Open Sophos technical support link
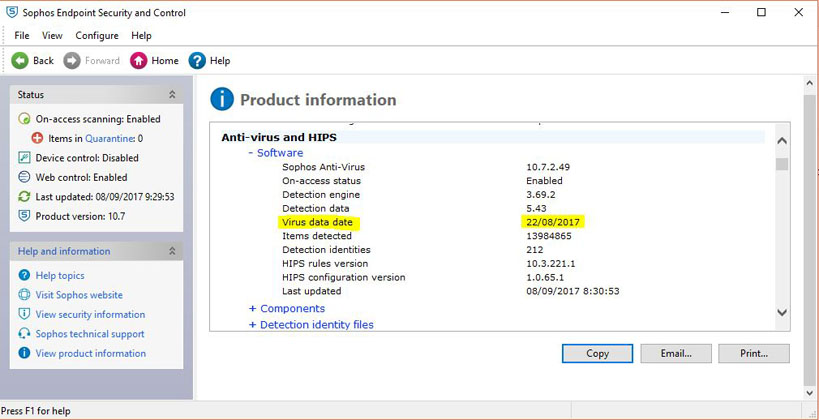The width and height of the screenshot is (819, 420). 90,334
